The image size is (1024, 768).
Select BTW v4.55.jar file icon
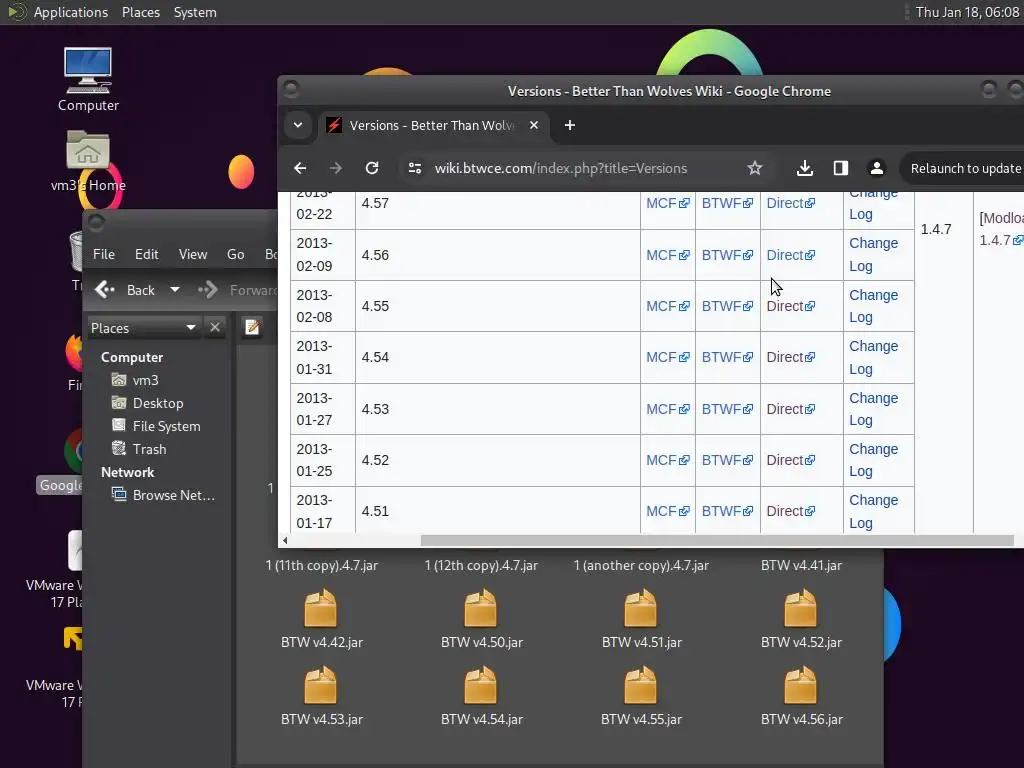tap(641, 685)
